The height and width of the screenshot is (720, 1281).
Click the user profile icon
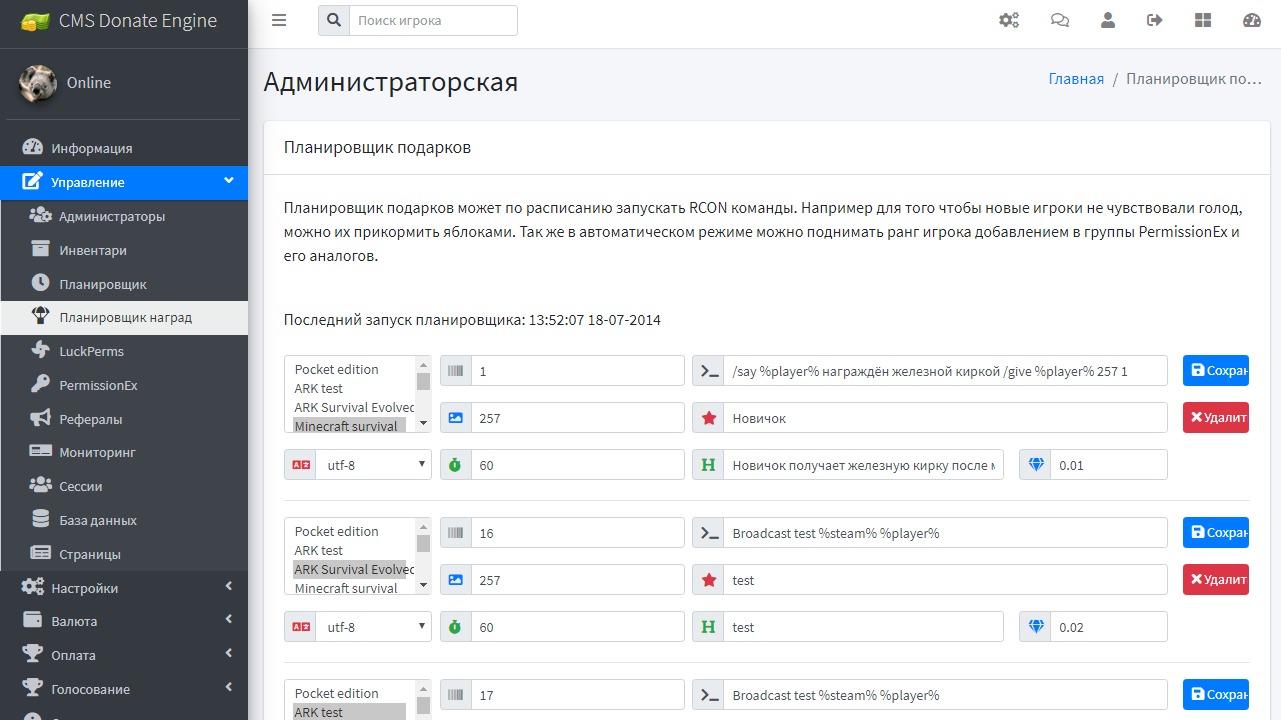pos(1107,20)
